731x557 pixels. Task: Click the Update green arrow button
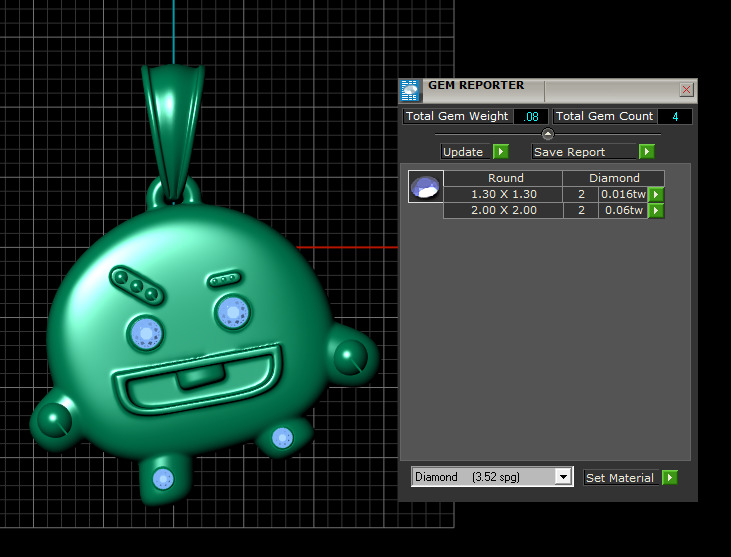[x=501, y=151]
